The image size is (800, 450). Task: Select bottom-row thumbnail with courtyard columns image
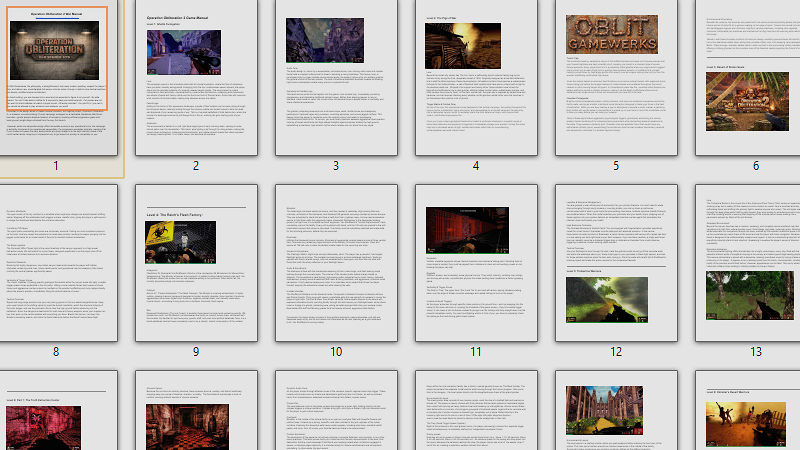coord(616,410)
